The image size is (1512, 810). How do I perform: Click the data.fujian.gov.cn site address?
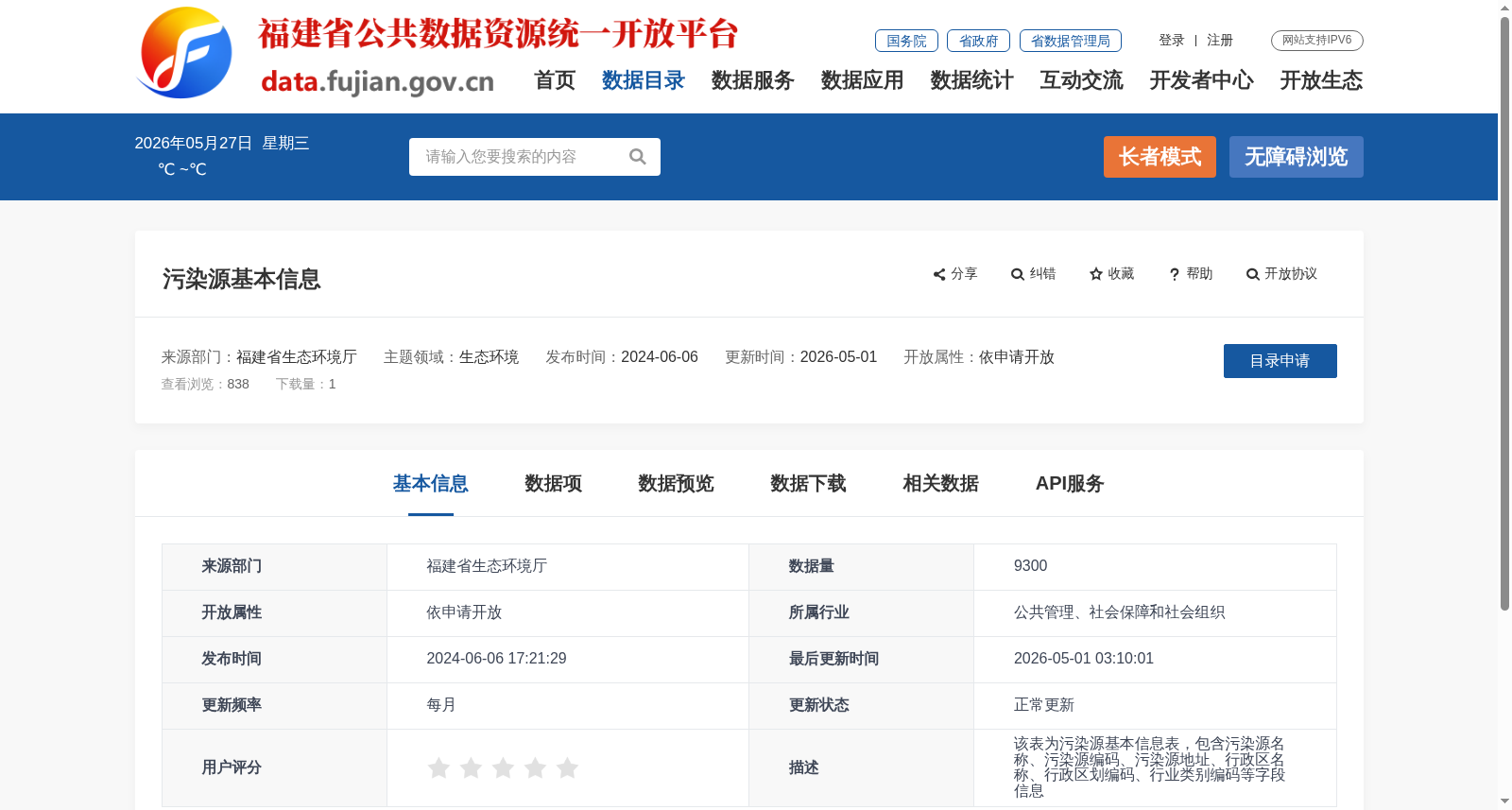377,81
